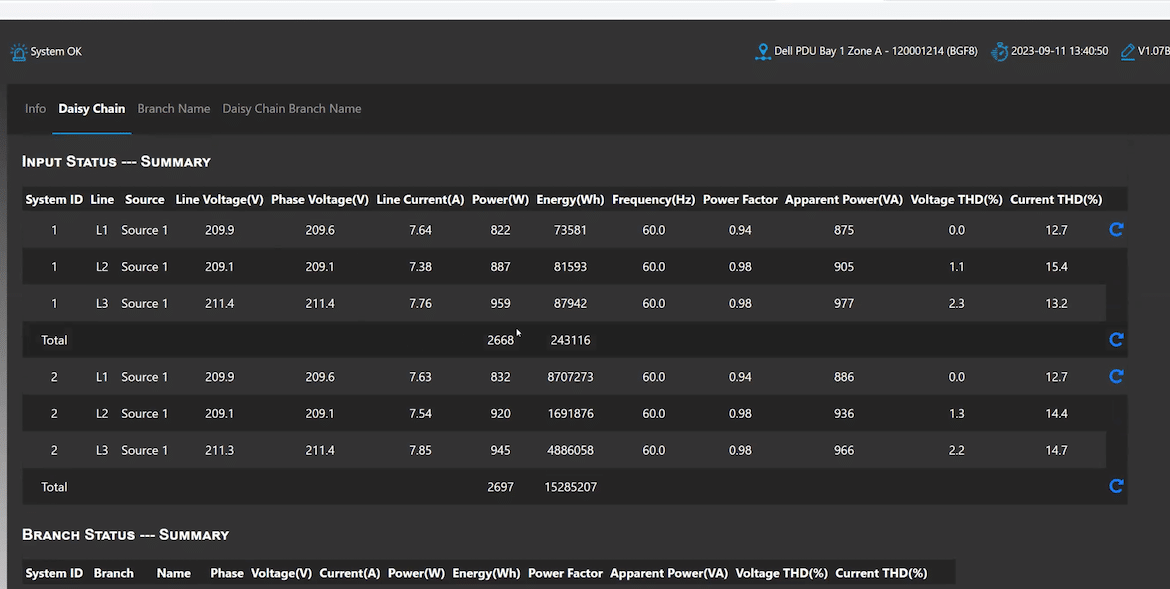Click Current THD(%) header in Input Status
The width and height of the screenshot is (1170, 589).
(x=1056, y=199)
